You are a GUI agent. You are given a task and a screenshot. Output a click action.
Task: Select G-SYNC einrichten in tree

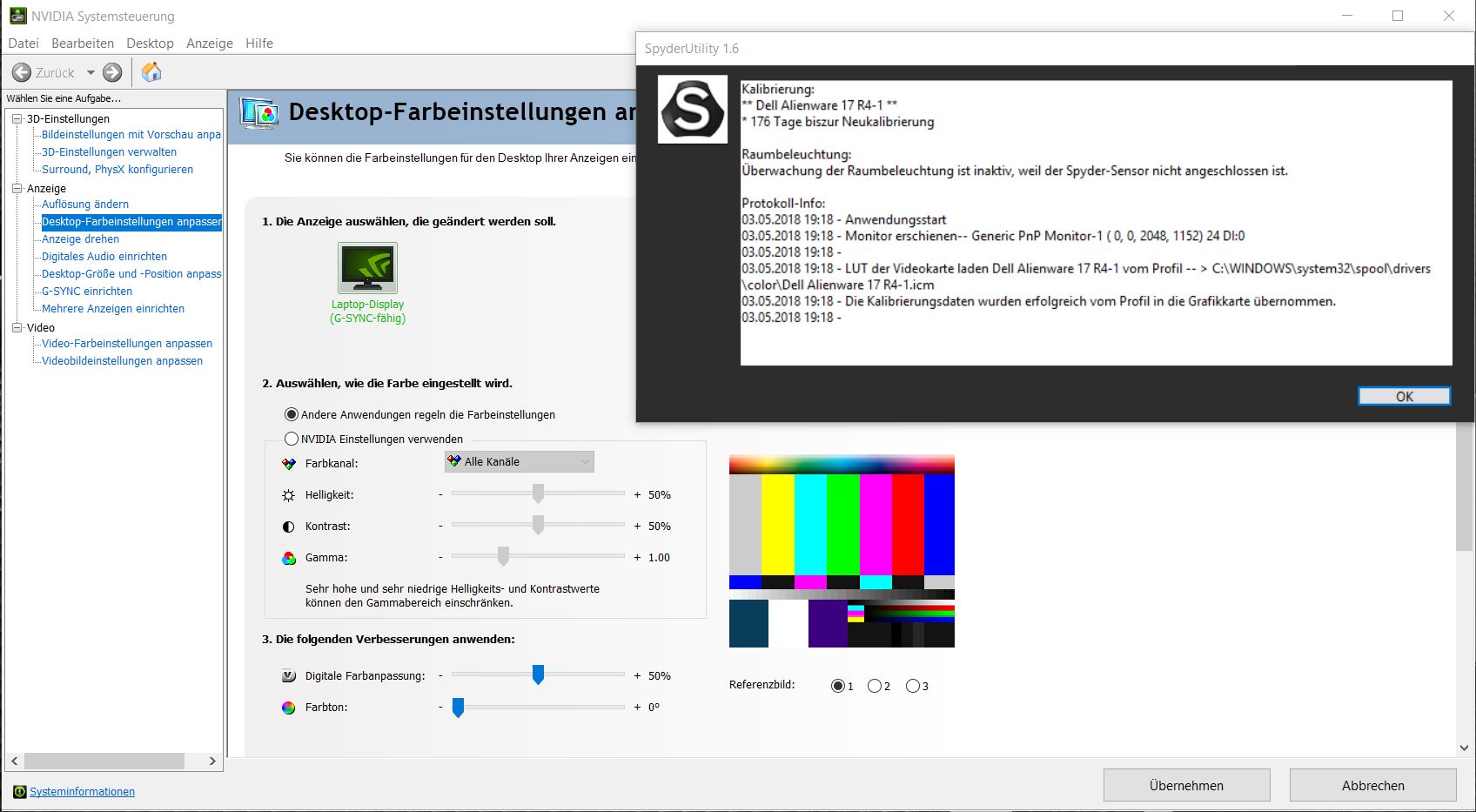click(x=87, y=292)
